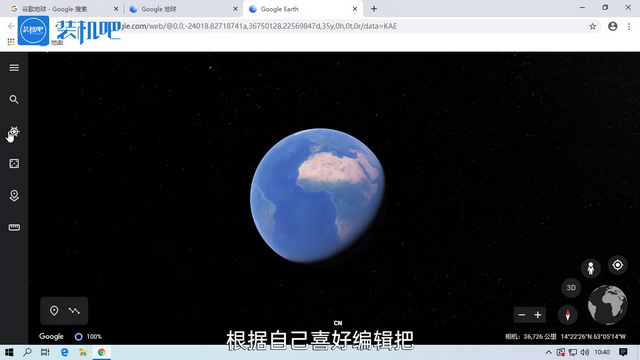Fly to my location target icon
Screen dimensions: 640x360
coord(618,265)
